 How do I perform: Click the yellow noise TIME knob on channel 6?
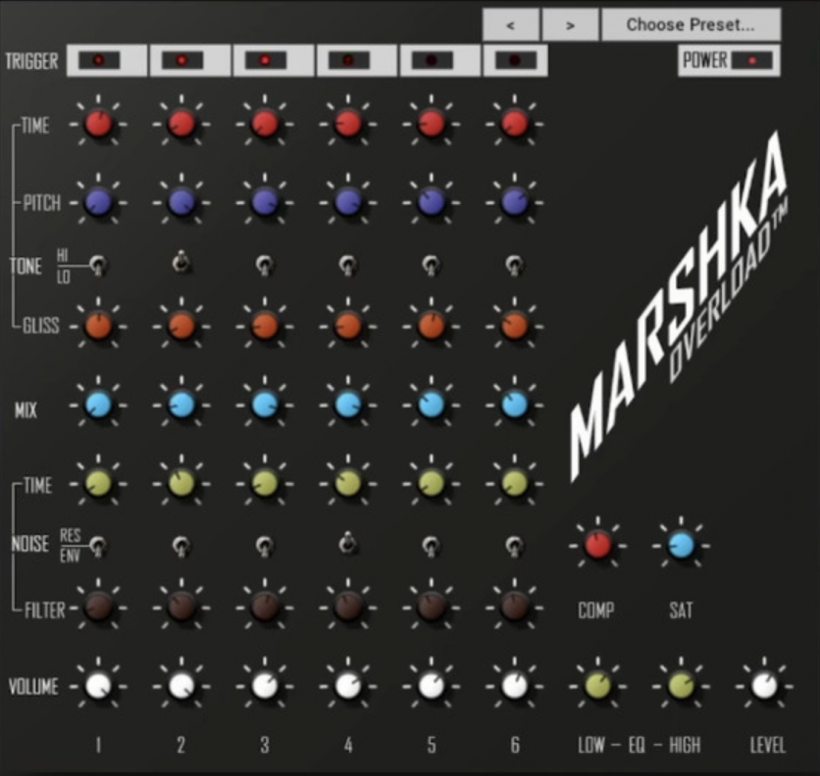[514, 483]
